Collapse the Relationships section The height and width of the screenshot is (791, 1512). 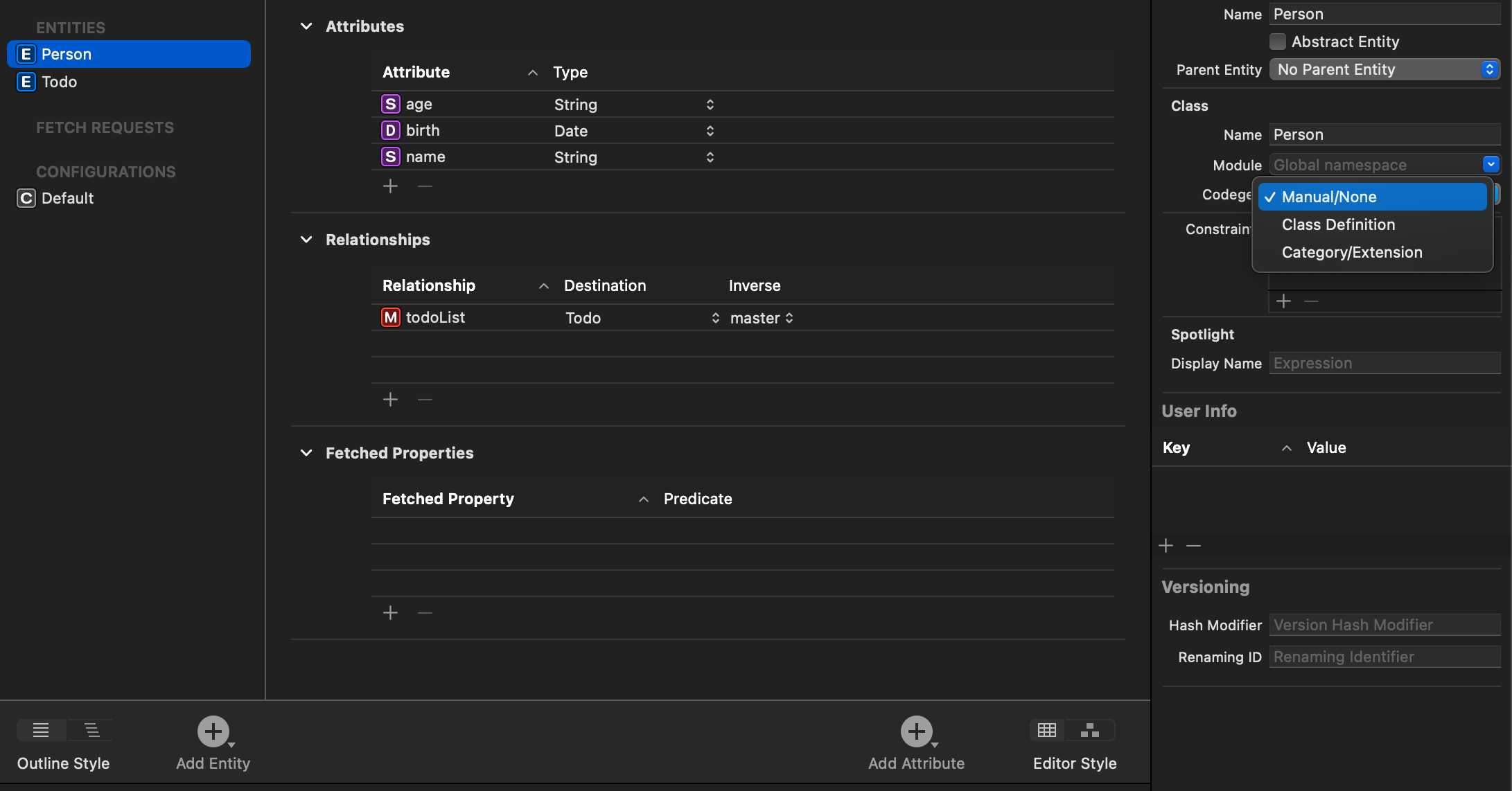(306, 240)
